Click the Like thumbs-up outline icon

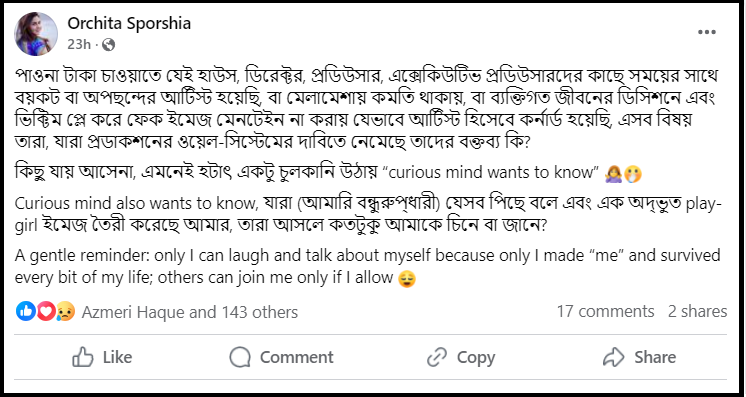(x=83, y=357)
